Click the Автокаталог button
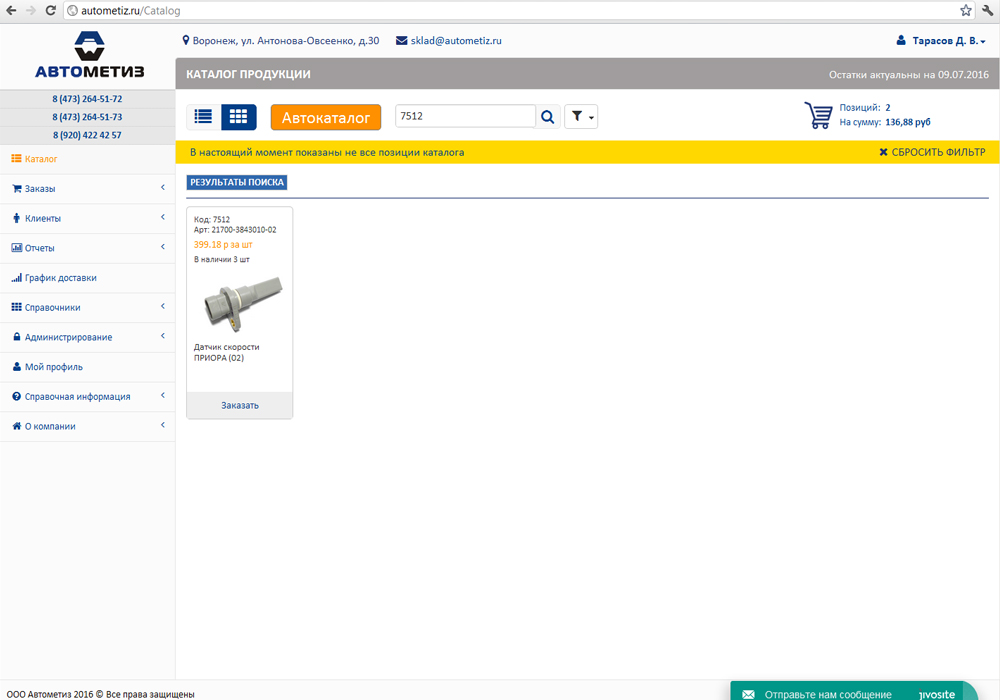Image resolution: width=1000 pixels, height=700 pixels. (x=326, y=117)
